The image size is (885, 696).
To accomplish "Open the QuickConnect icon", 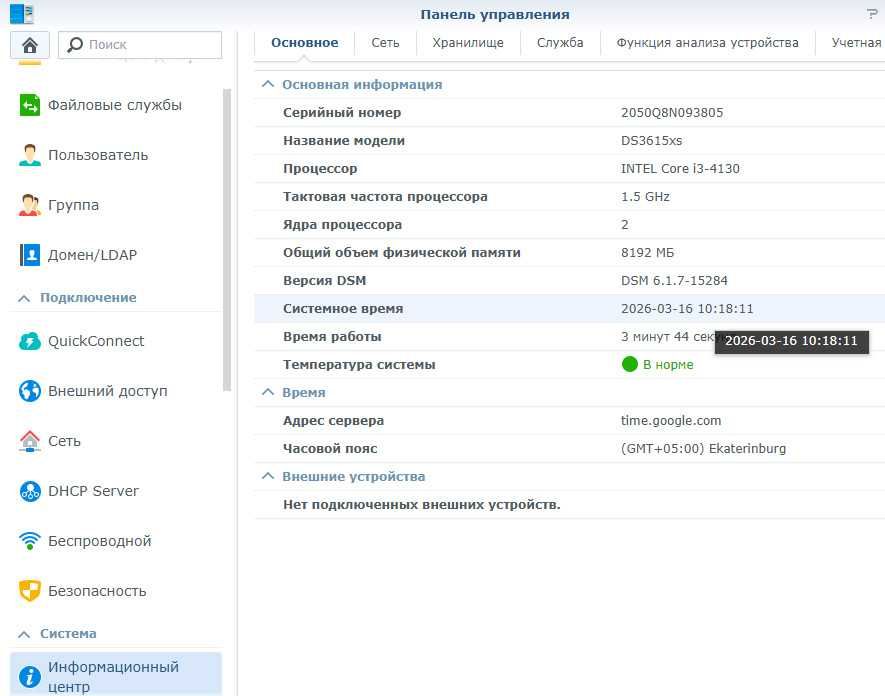I will [30, 341].
